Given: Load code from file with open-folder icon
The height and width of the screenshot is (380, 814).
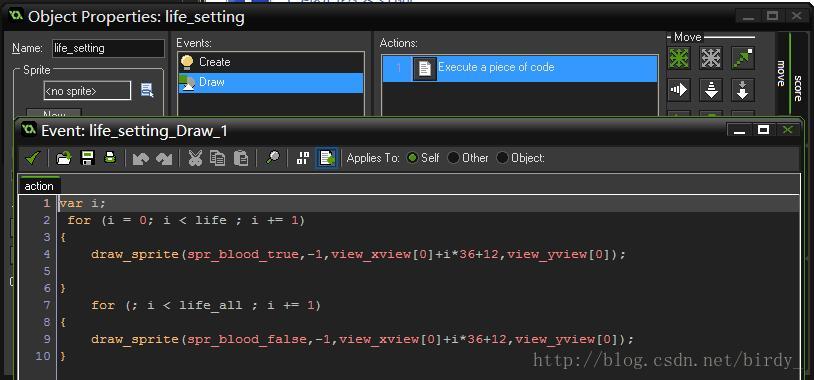Looking at the screenshot, I should [x=63, y=158].
